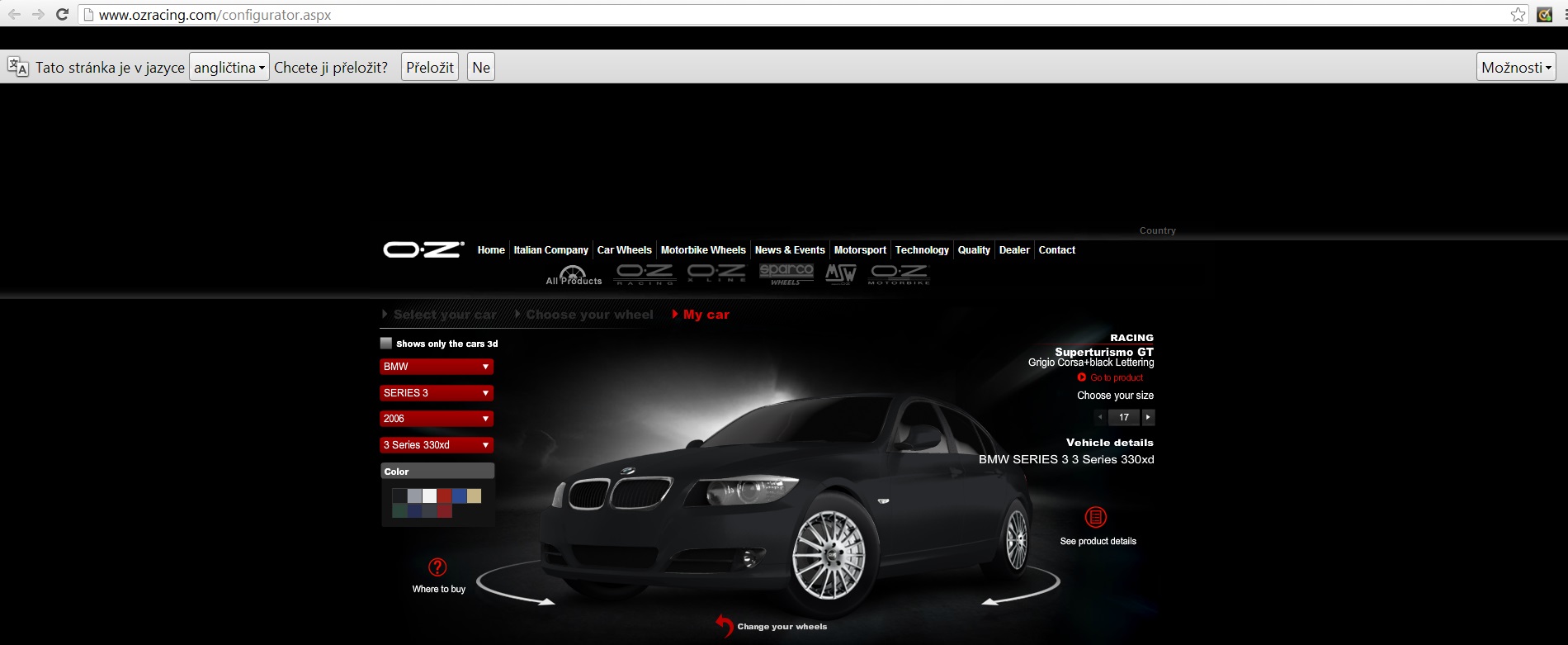1568x645 pixels.
Task: Open the Quality menu item
Action: [x=974, y=250]
